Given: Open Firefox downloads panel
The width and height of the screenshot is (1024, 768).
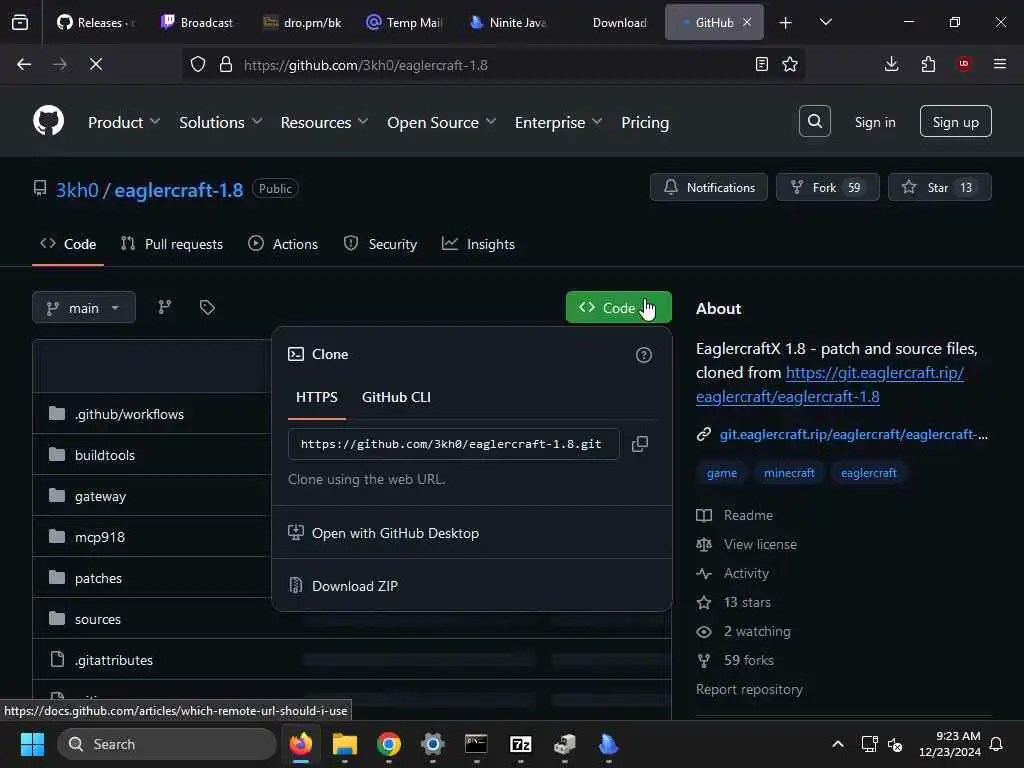Looking at the screenshot, I should click(x=891, y=64).
